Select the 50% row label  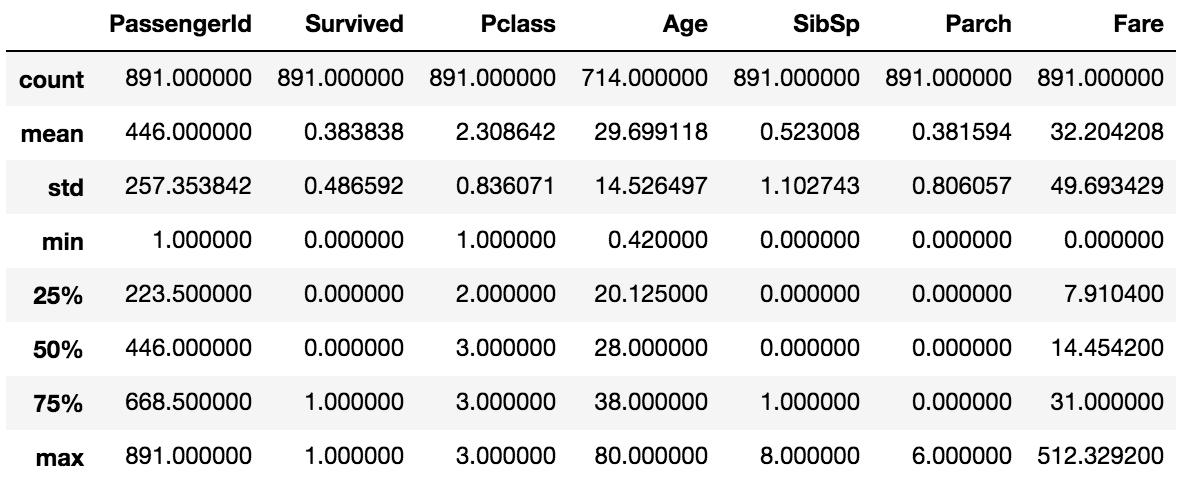pyautogui.click(x=60, y=349)
